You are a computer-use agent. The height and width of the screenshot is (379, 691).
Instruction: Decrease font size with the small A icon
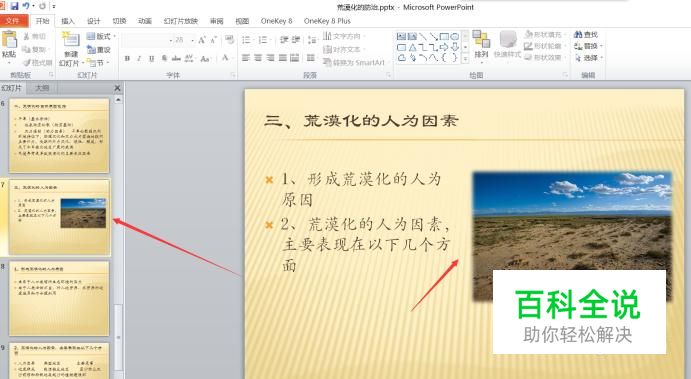coord(213,40)
